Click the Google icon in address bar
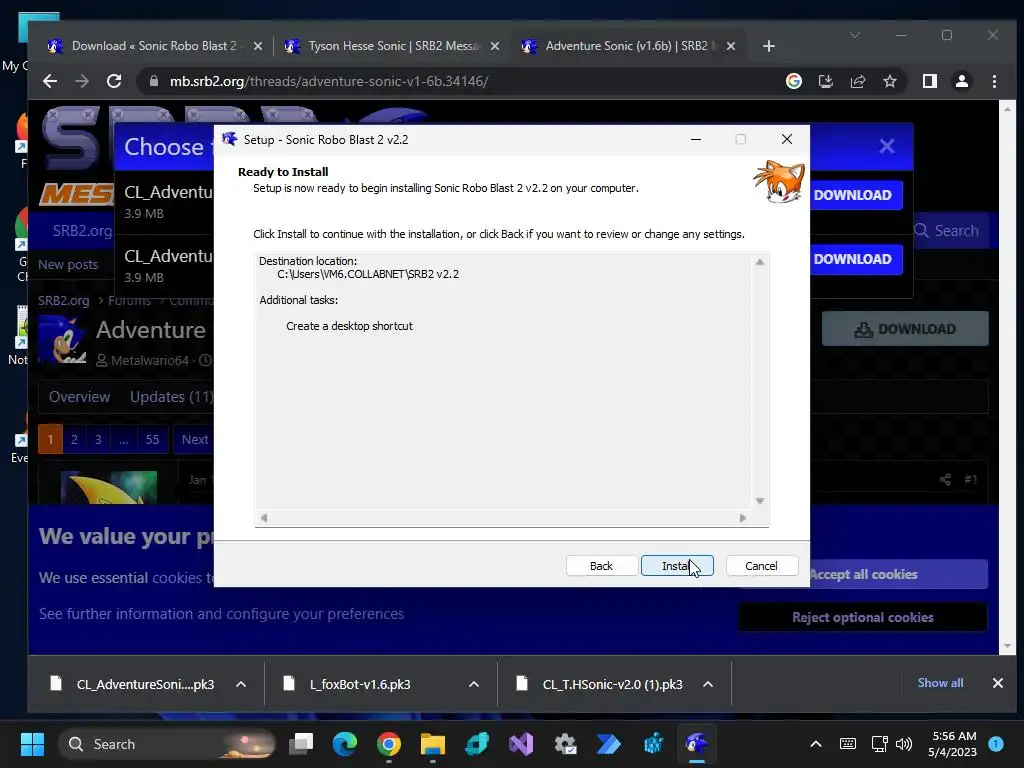This screenshot has width=1024, height=768. tap(793, 81)
